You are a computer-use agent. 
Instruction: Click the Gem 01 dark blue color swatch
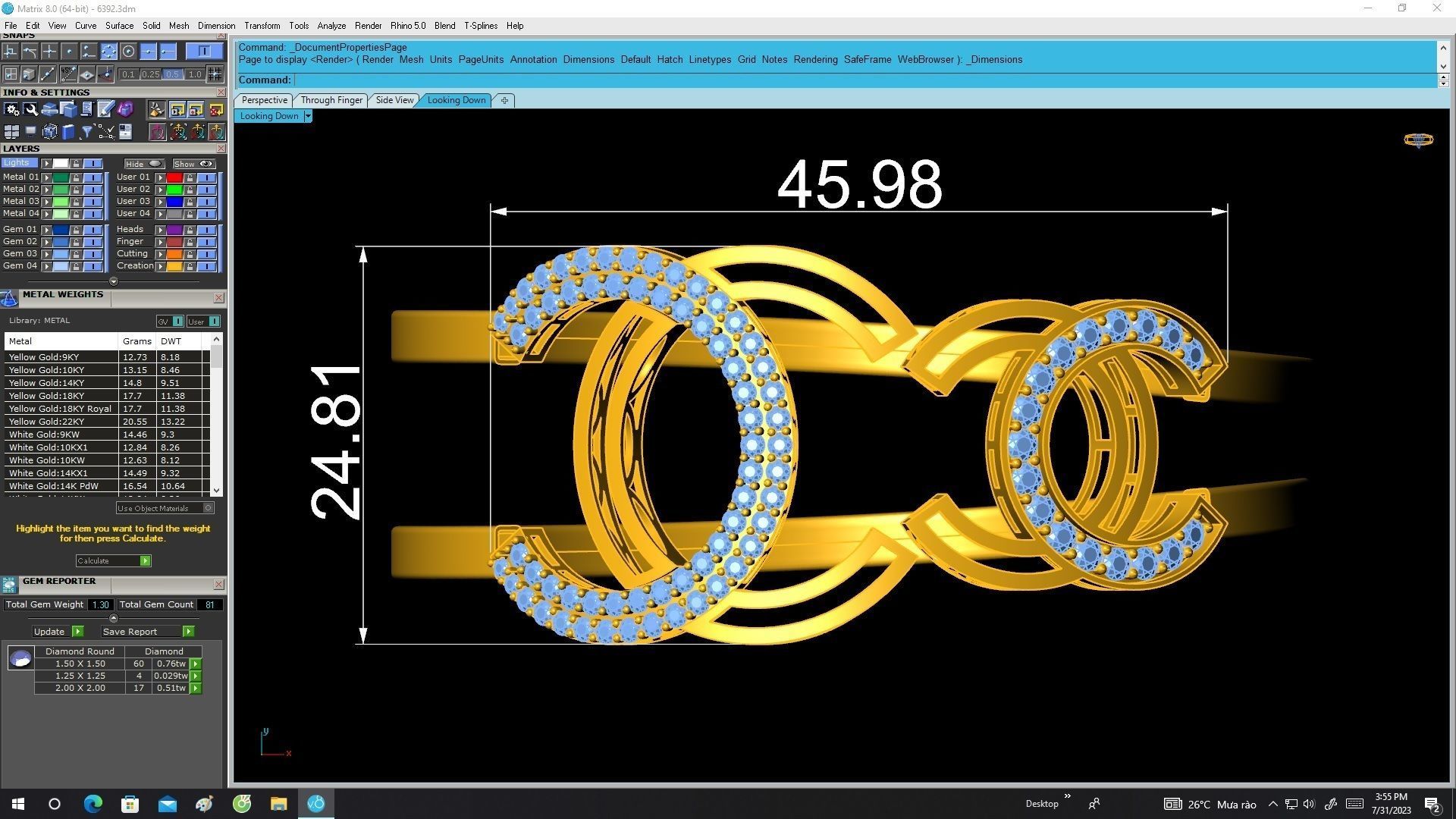click(61, 230)
